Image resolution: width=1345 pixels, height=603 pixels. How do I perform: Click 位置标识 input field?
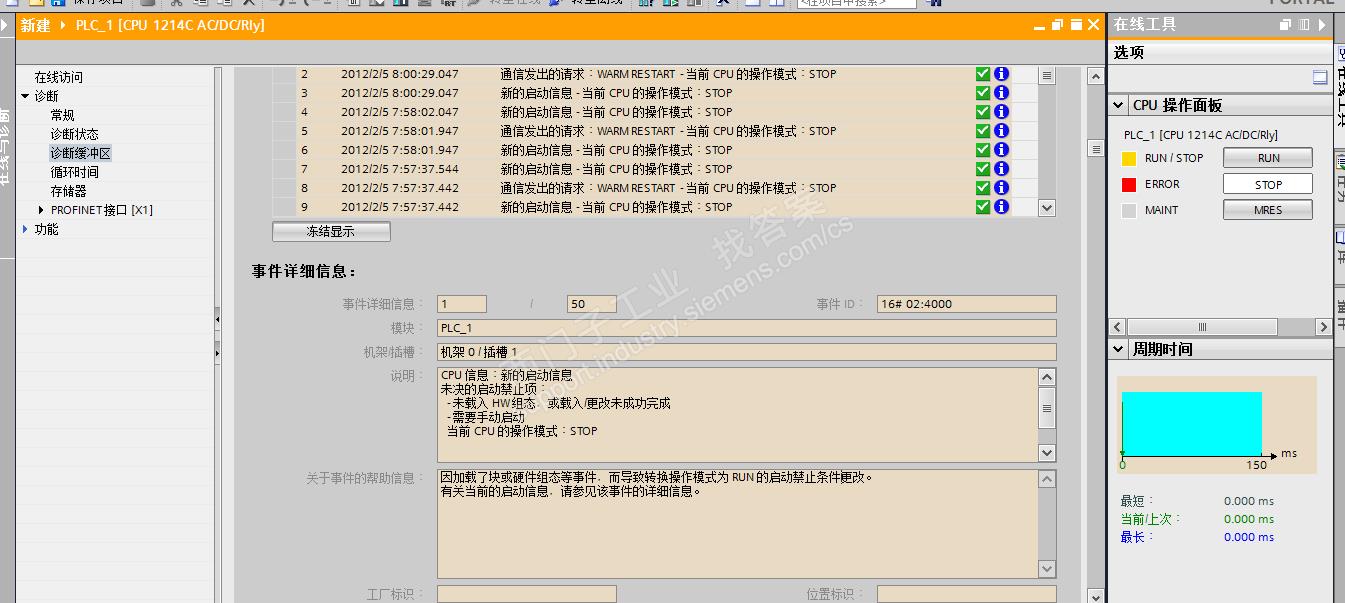[x=966, y=594]
